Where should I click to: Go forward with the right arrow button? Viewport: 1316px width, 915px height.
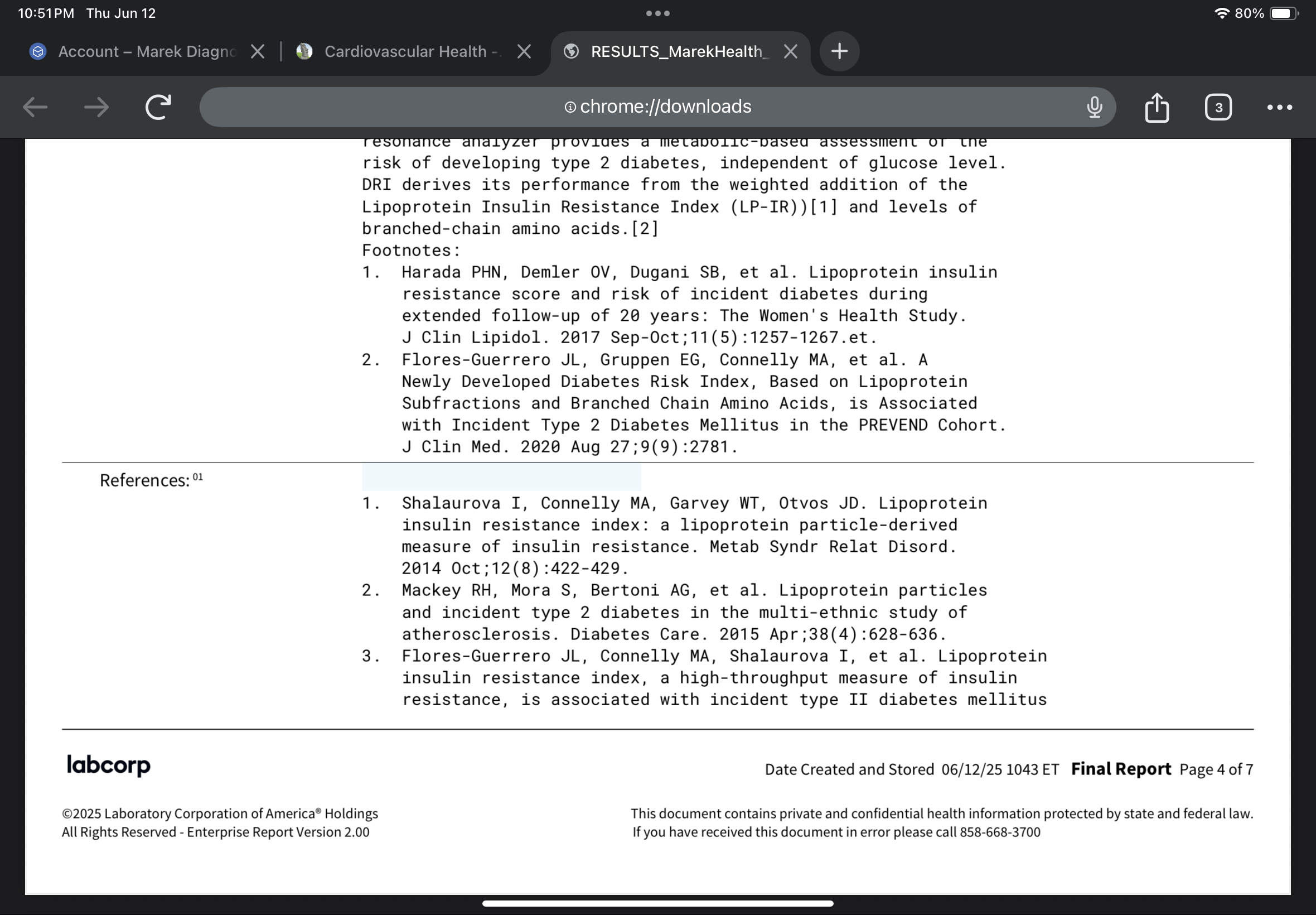[96, 107]
